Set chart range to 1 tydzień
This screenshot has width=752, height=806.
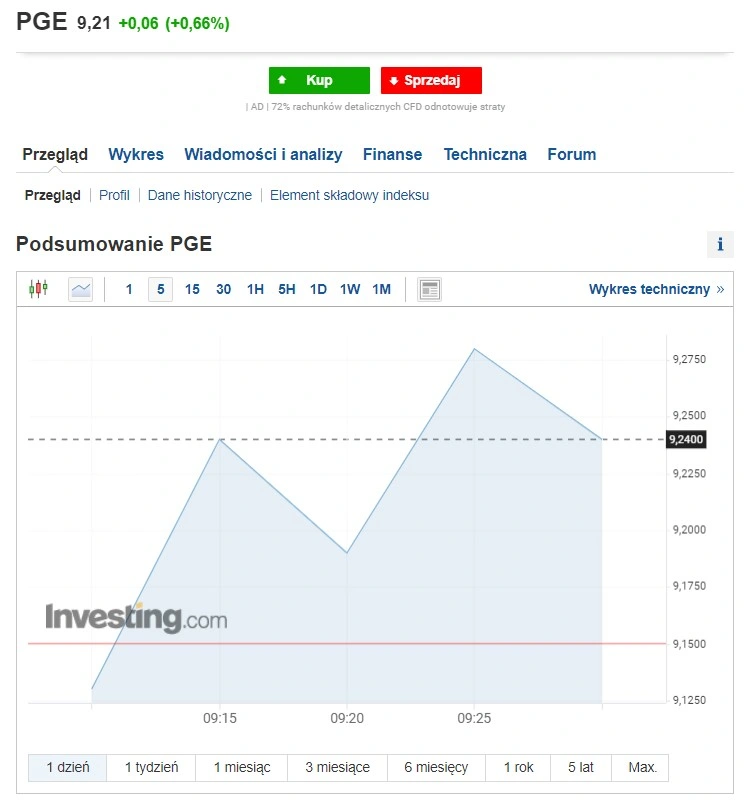[x=151, y=767]
